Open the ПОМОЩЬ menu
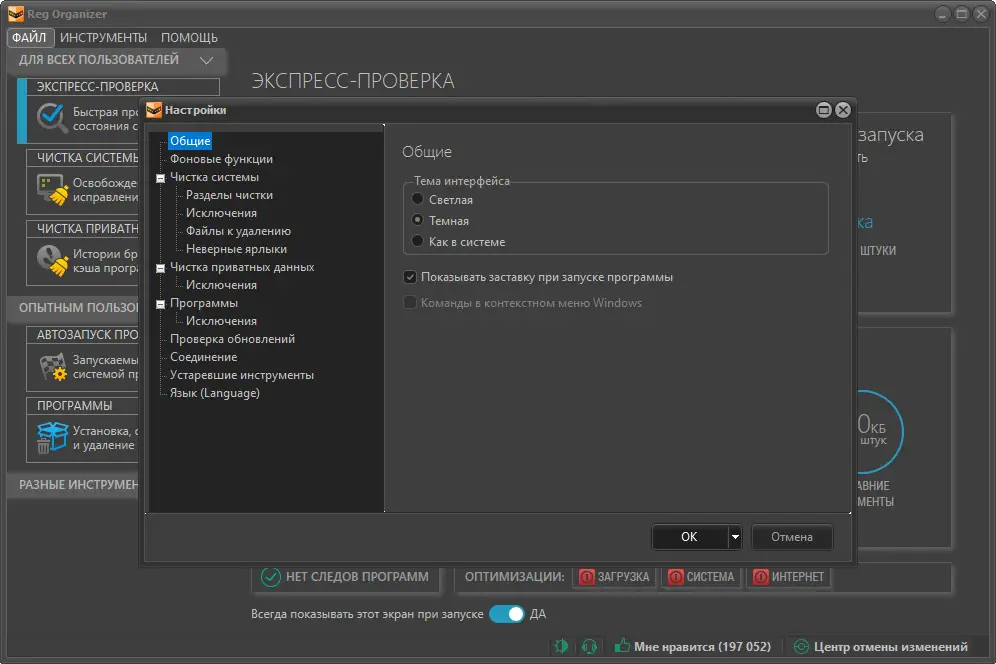 point(189,37)
